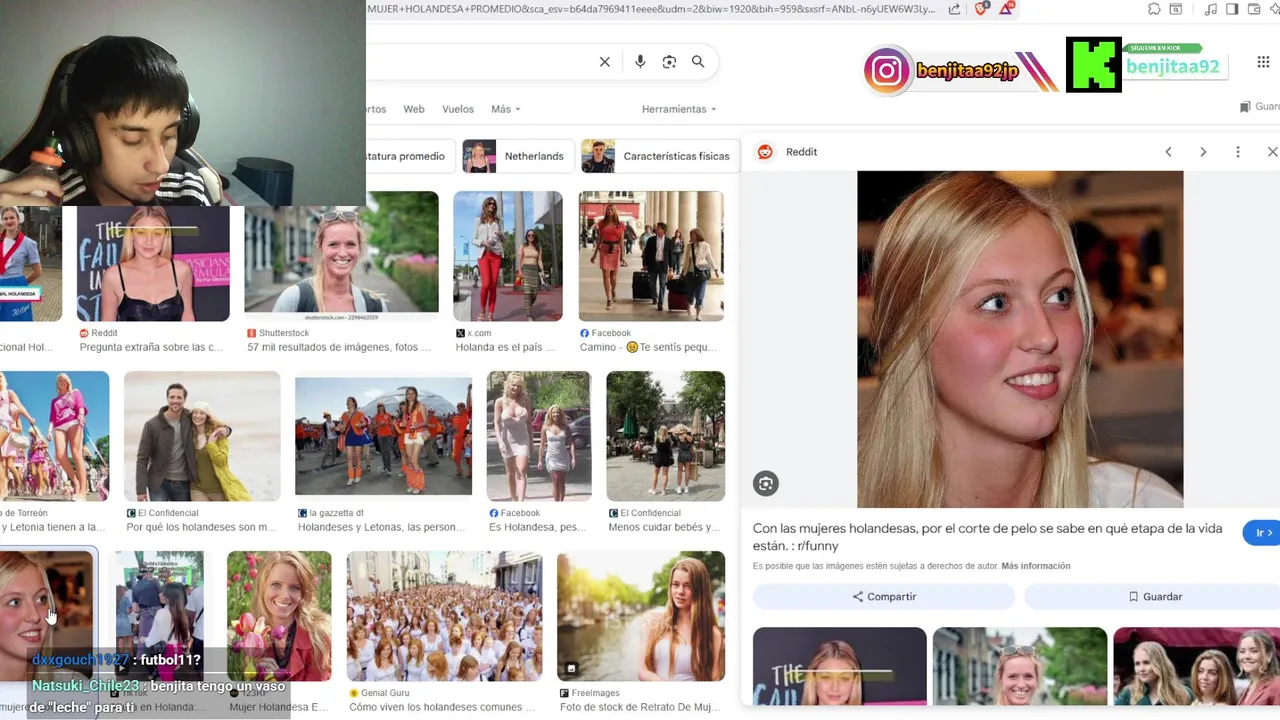Open the Reddit Pregunta extraña thumbnail

click(x=153, y=264)
